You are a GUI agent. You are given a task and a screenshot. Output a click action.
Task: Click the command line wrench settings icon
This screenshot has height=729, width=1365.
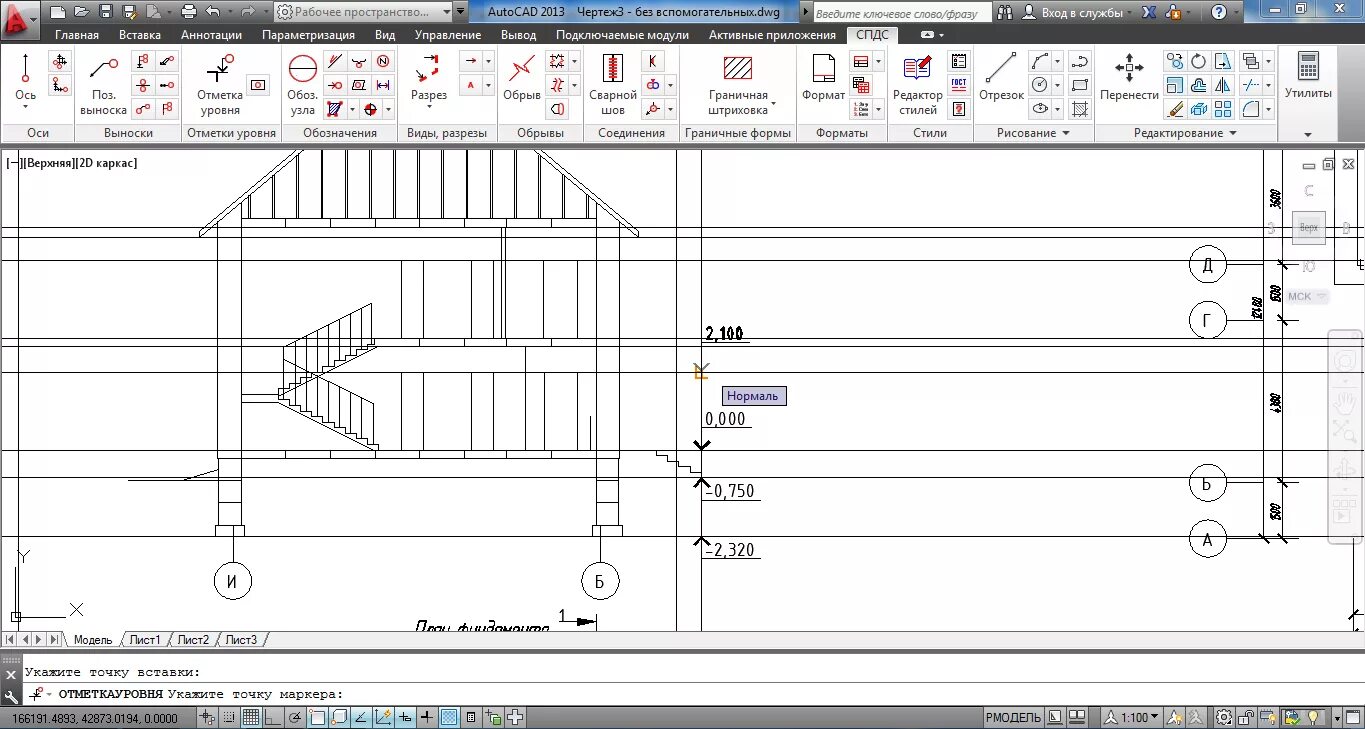[x=11, y=696]
